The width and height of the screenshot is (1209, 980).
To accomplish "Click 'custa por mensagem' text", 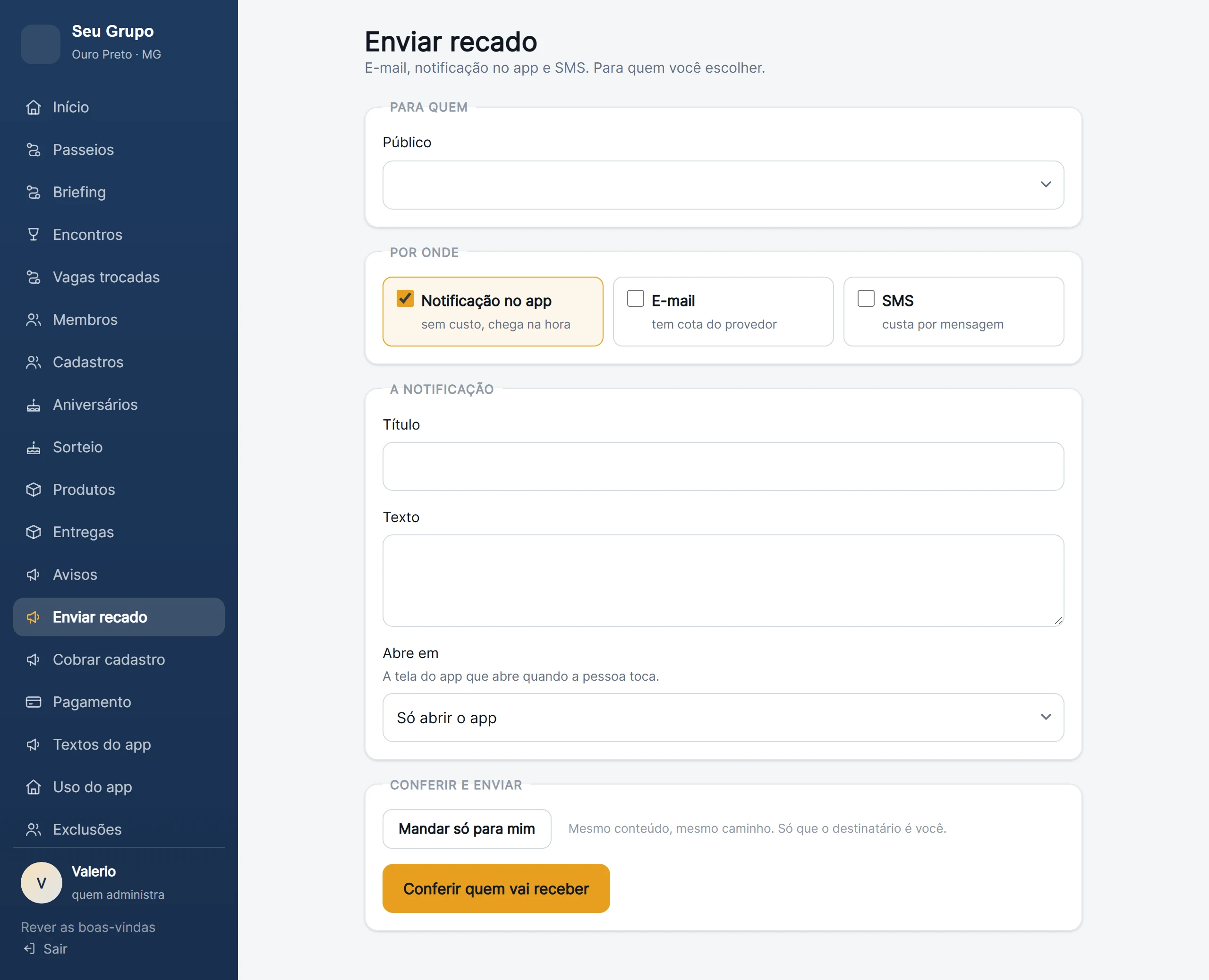I will (x=943, y=325).
